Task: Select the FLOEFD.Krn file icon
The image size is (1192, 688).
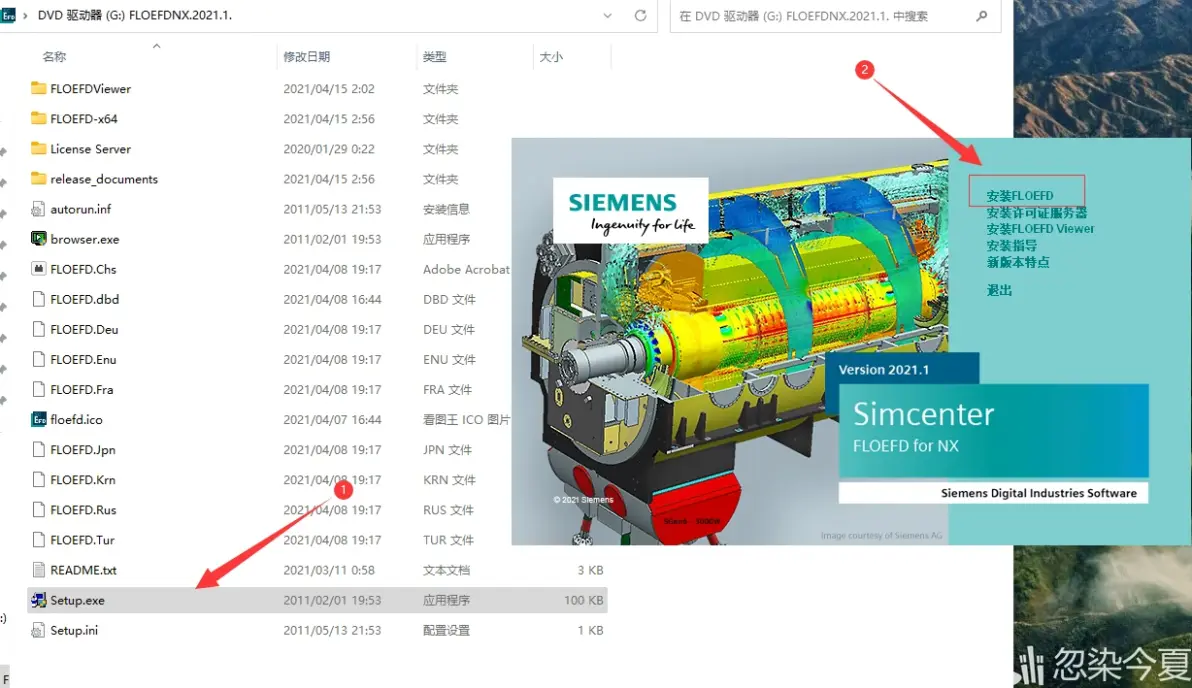Action: (x=39, y=480)
